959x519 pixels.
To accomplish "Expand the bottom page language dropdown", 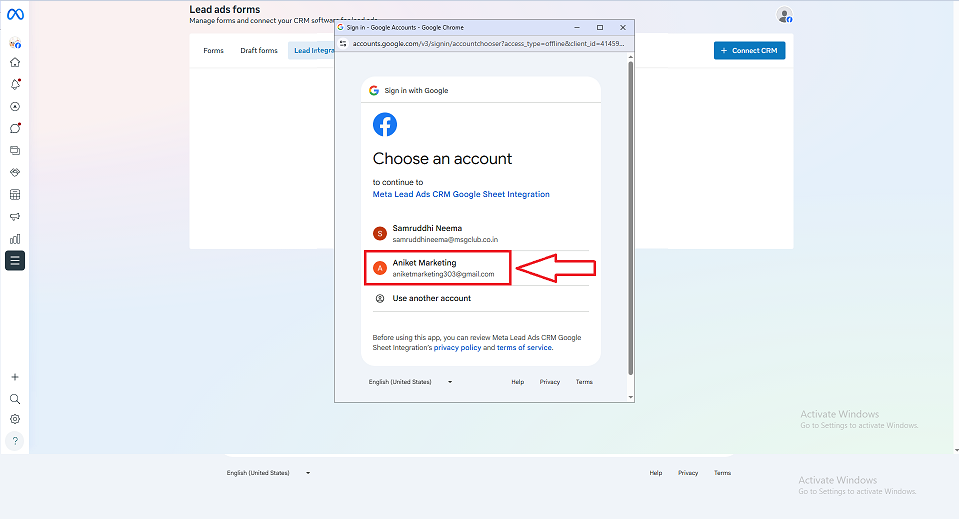I will pyautogui.click(x=268, y=473).
